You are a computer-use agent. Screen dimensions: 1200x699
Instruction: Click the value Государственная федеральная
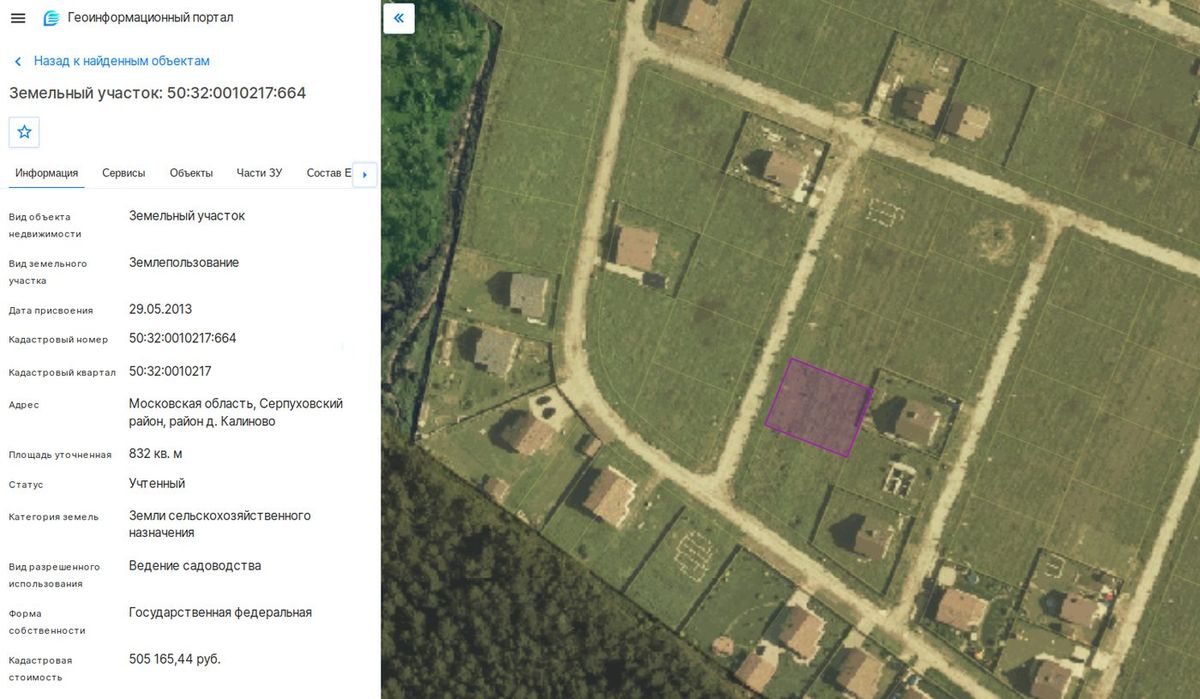click(220, 612)
